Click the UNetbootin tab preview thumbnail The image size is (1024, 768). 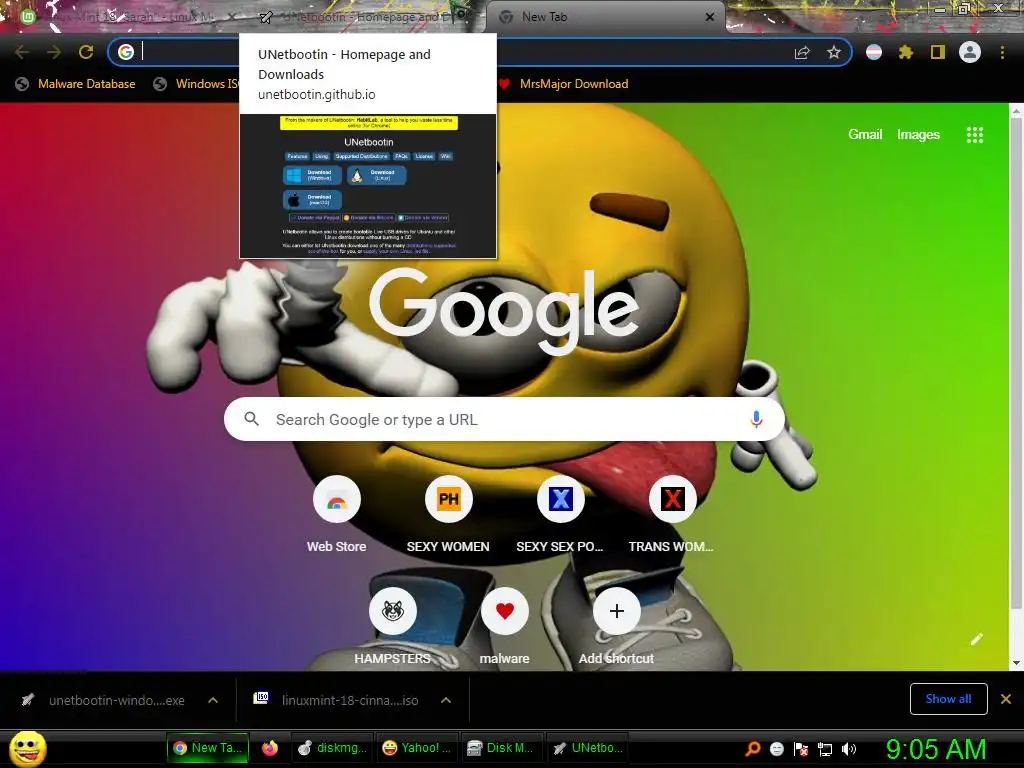tap(368, 186)
